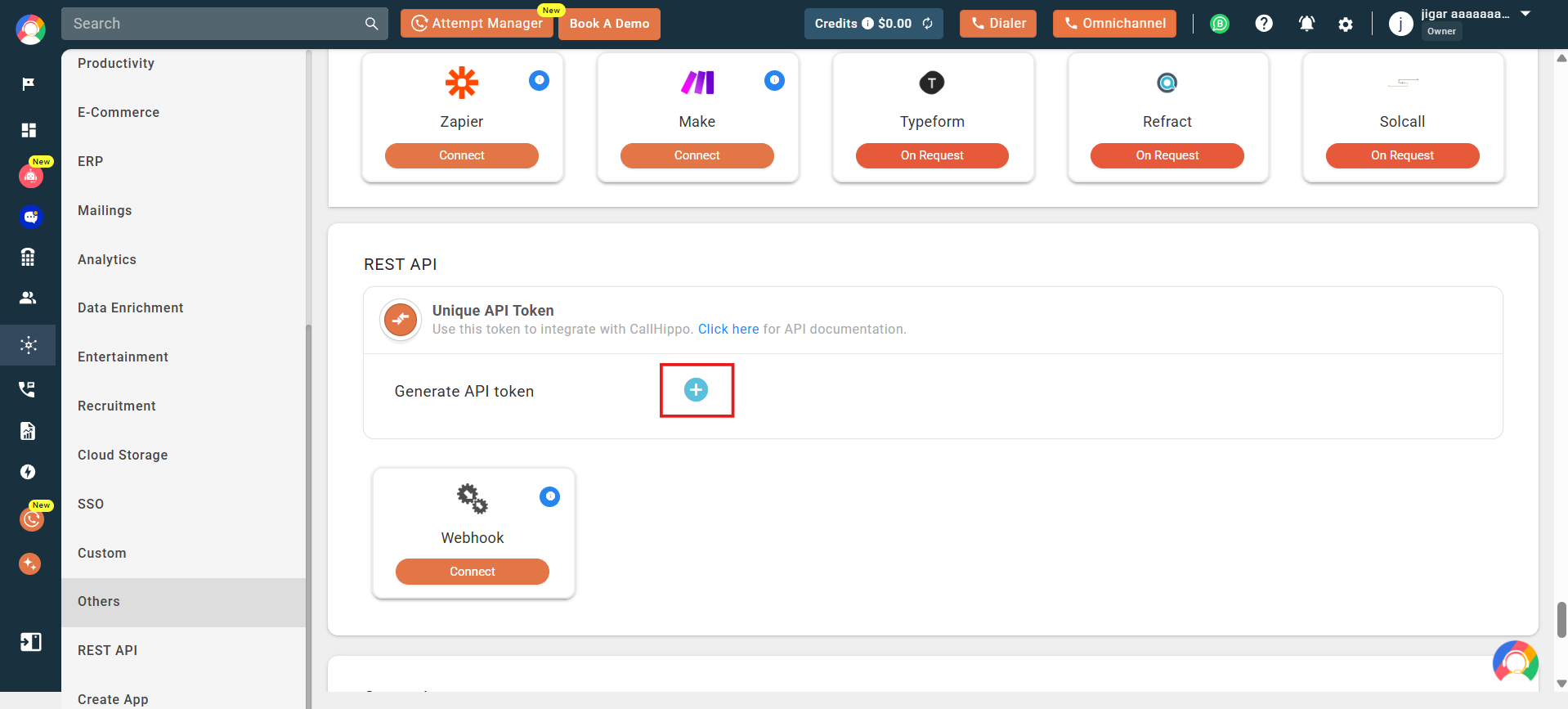The height and width of the screenshot is (709, 1568).
Task: Click the Zapier starburst logo
Action: click(x=462, y=83)
